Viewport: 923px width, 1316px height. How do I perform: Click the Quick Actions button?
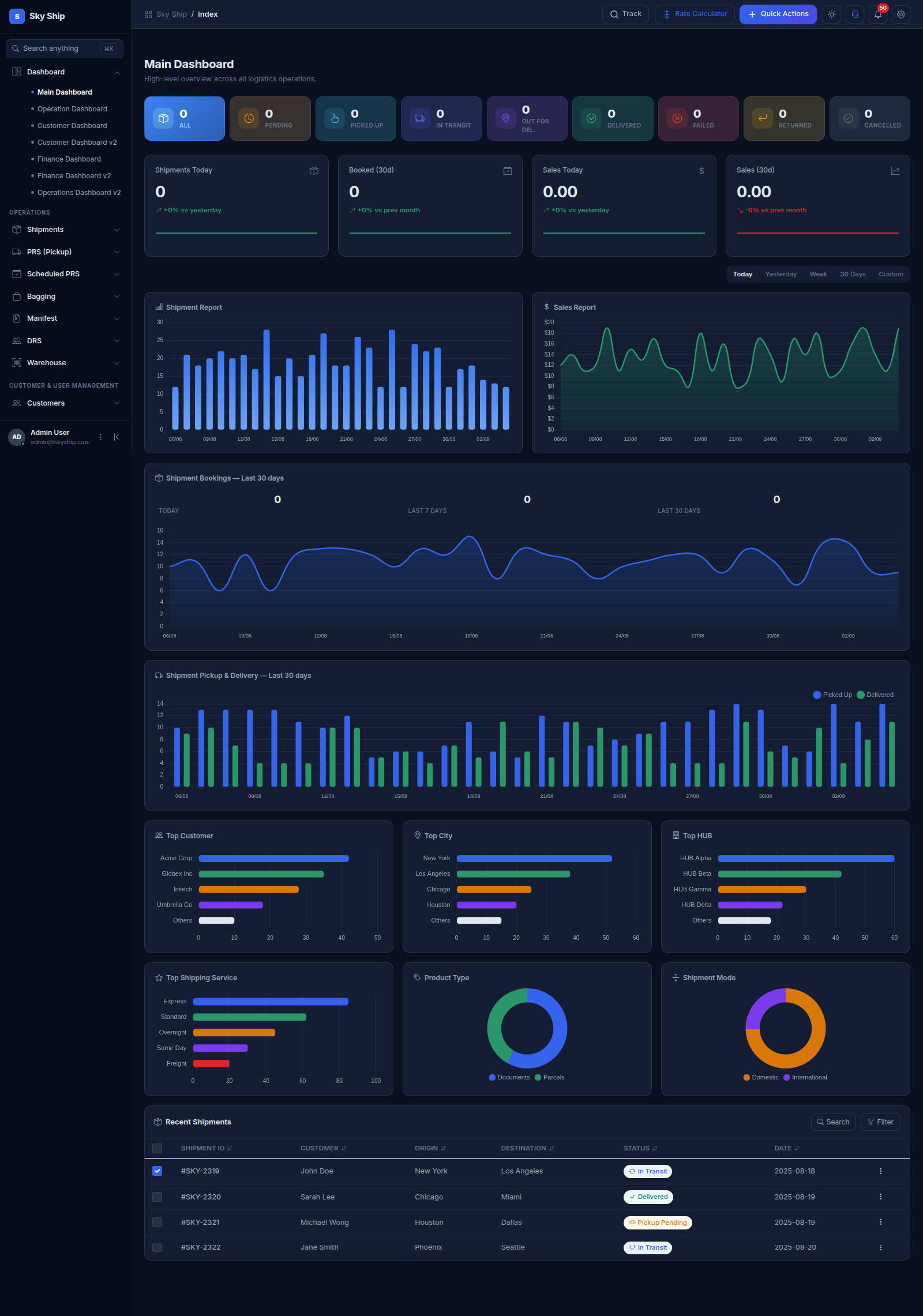[x=778, y=14]
